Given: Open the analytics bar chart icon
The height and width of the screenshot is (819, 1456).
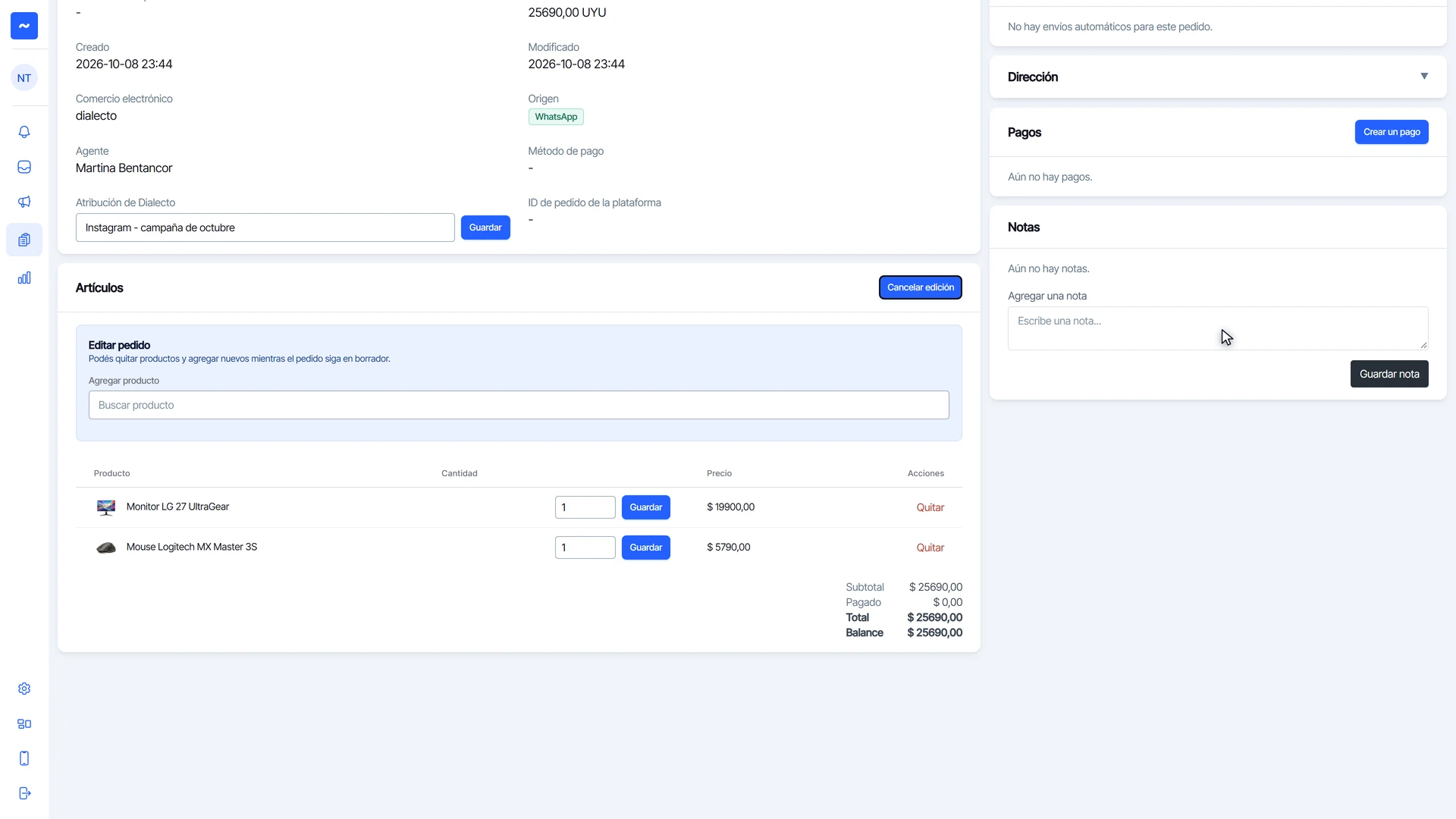Looking at the screenshot, I should (24, 278).
